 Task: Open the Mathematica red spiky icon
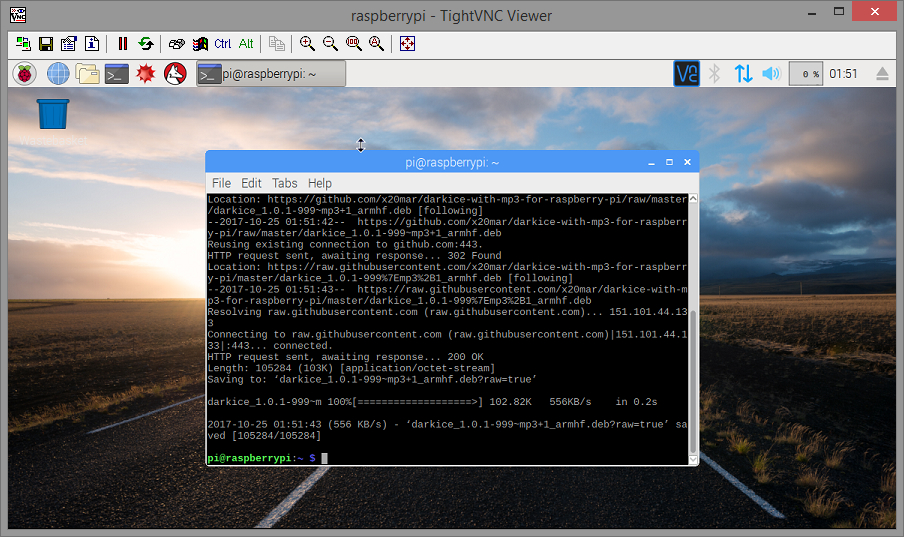tap(146, 74)
